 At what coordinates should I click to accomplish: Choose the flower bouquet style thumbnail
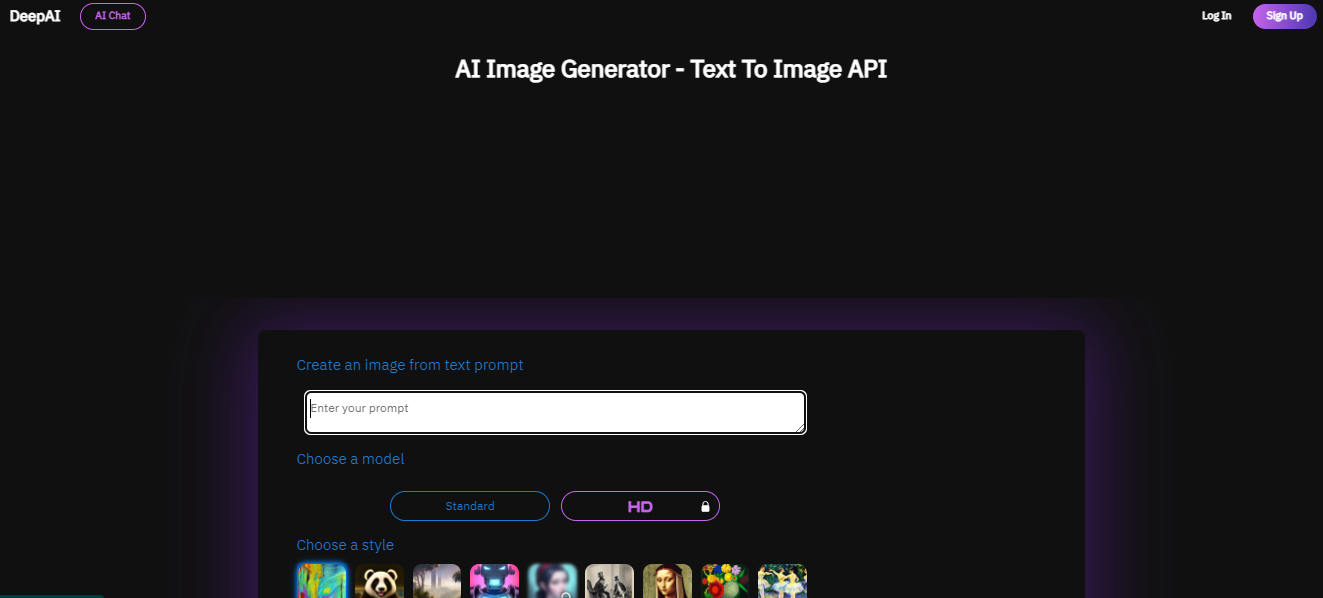pyautogui.click(x=725, y=581)
